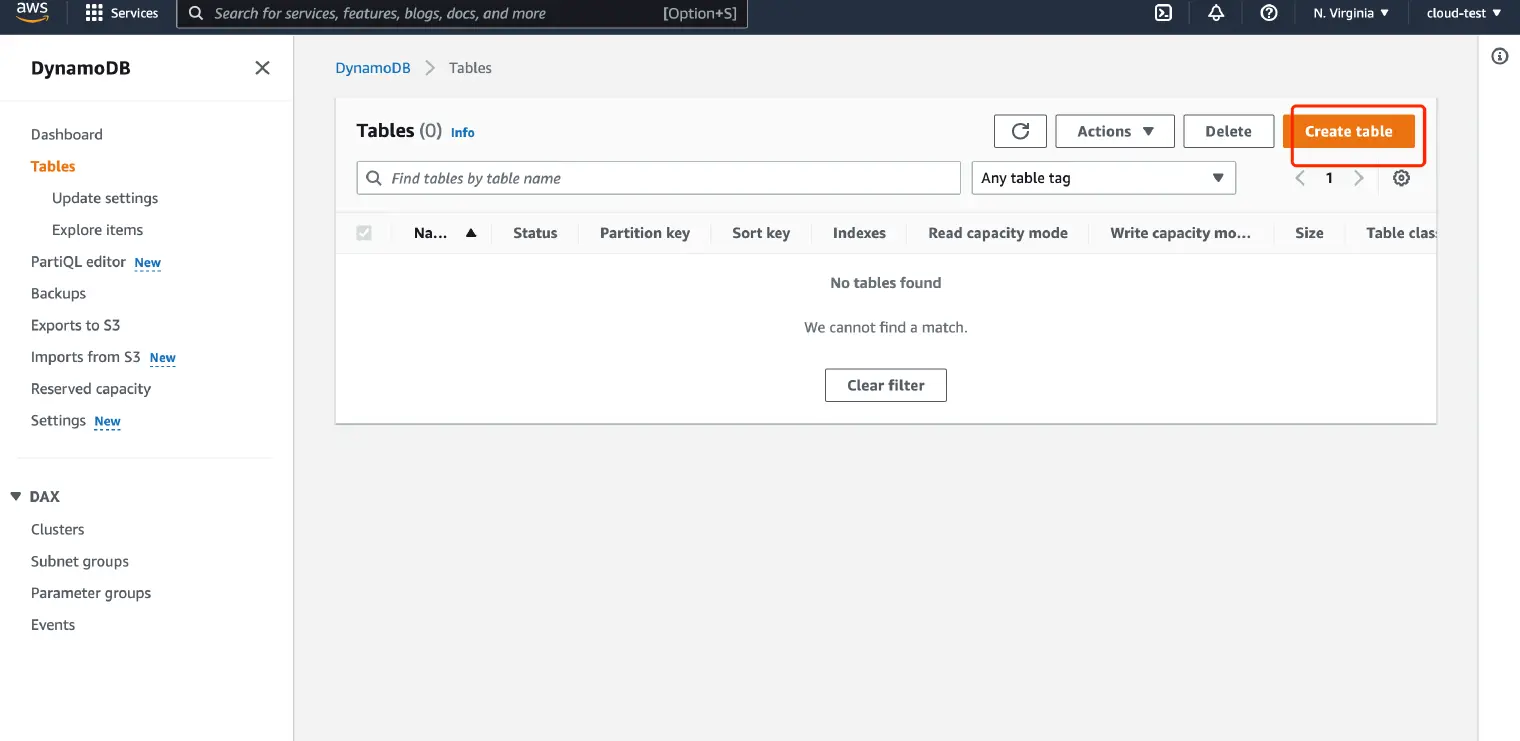Sort by Write capacity mode header
The height and width of the screenshot is (741, 1520).
pyautogui.click(x=1181, y=233)
